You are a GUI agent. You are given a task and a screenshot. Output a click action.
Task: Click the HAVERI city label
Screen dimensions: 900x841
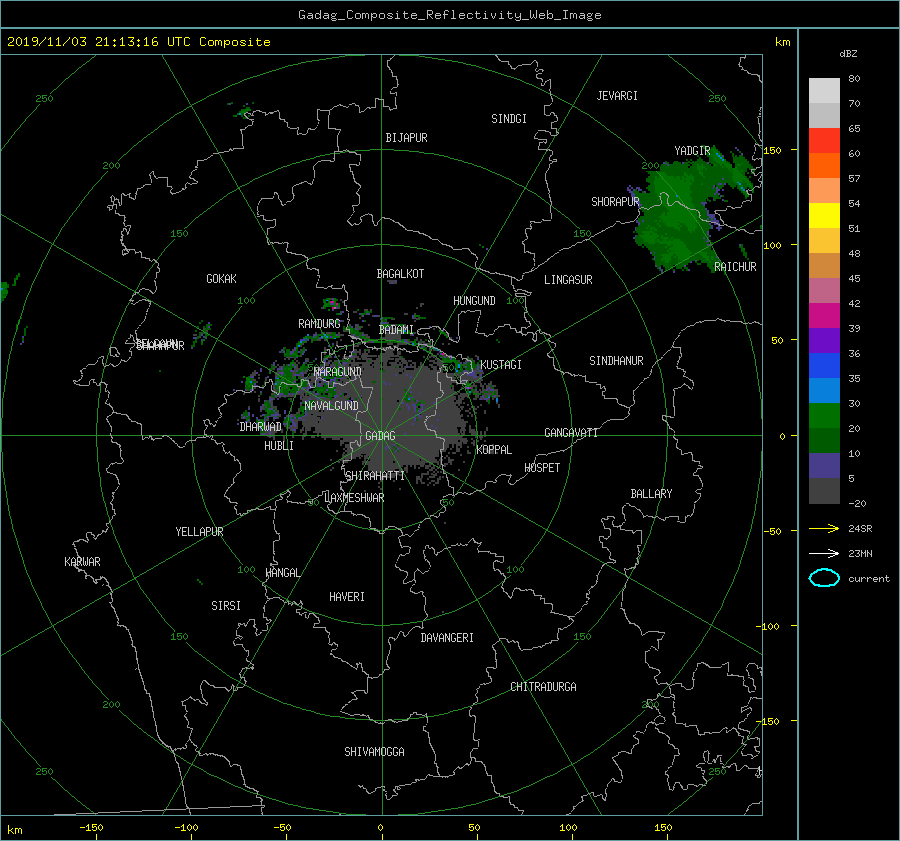pyautogui.click(x=347, y=597)
